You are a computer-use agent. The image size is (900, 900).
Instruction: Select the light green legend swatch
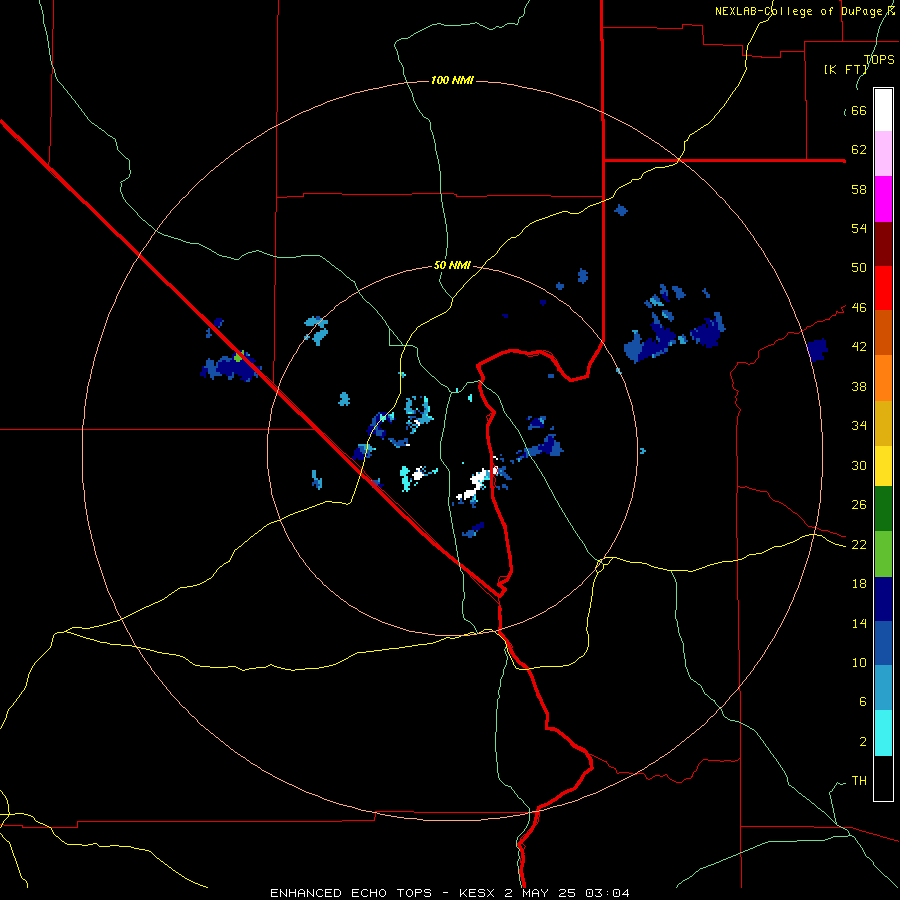[x=883, y=554]
